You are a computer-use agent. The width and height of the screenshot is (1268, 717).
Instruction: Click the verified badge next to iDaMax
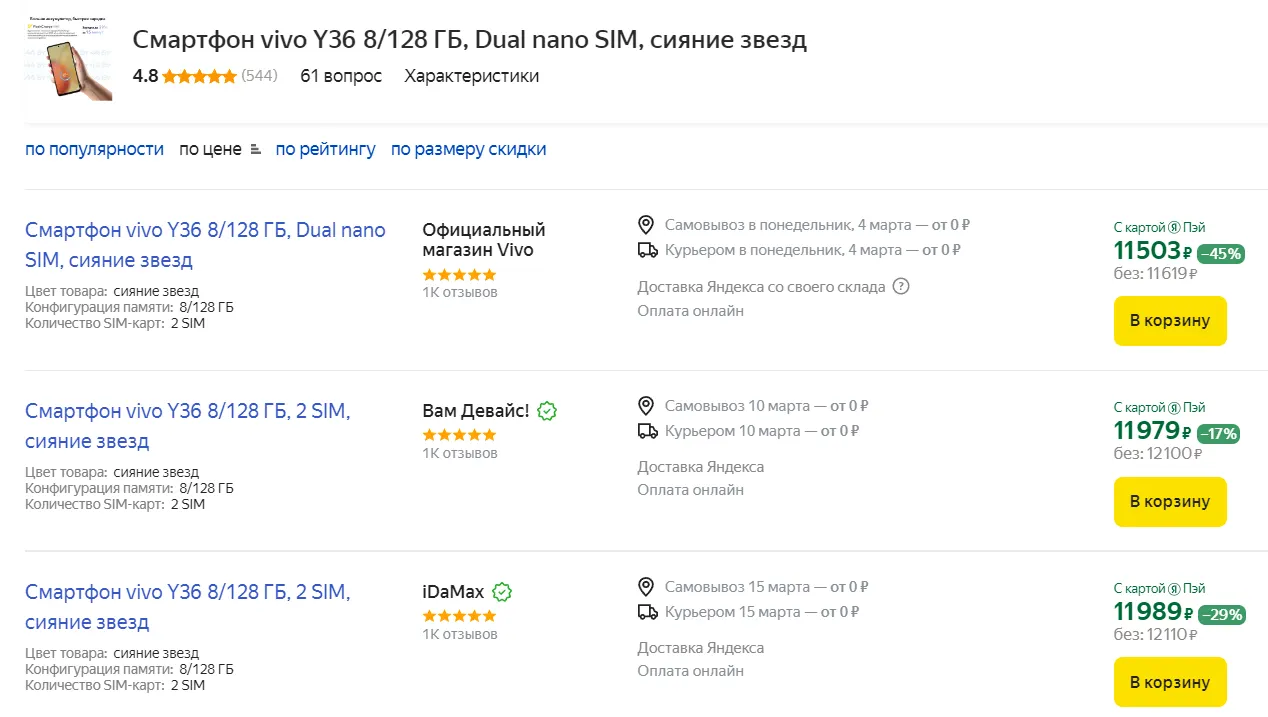click(502, 592)
